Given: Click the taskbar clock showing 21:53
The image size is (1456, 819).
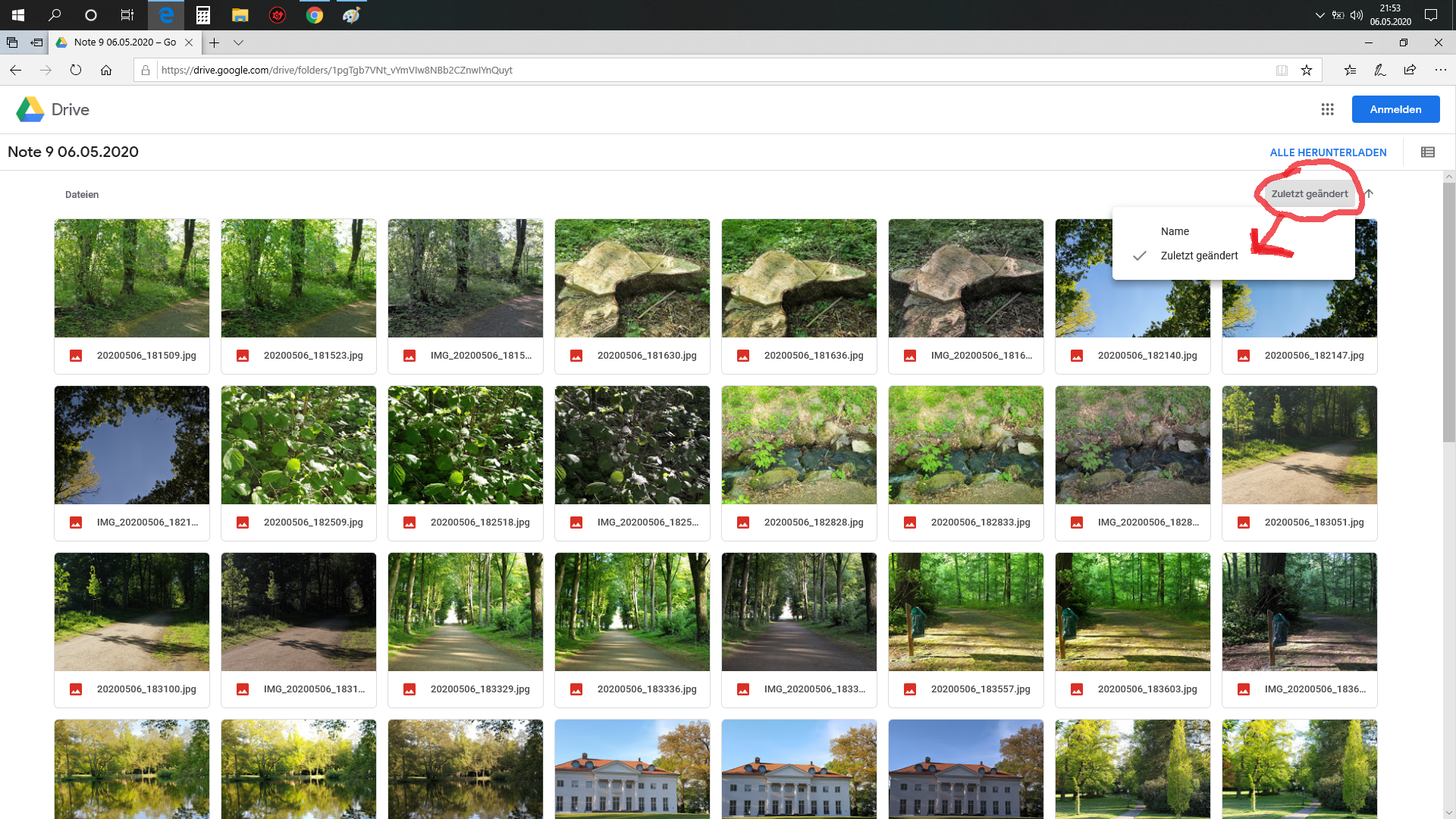Looking at the screenshot, I should (x=1390, y=15).
